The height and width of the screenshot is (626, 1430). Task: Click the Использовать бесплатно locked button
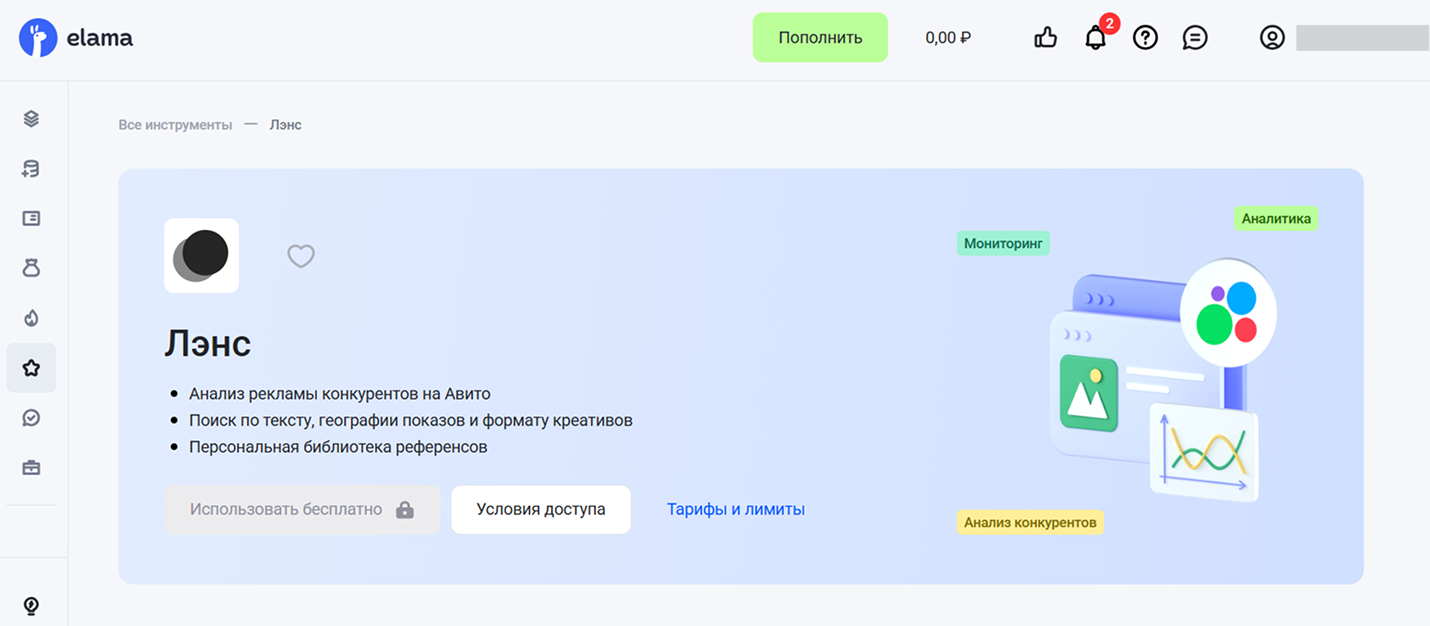pyautogui.click(x=302, y=510)
